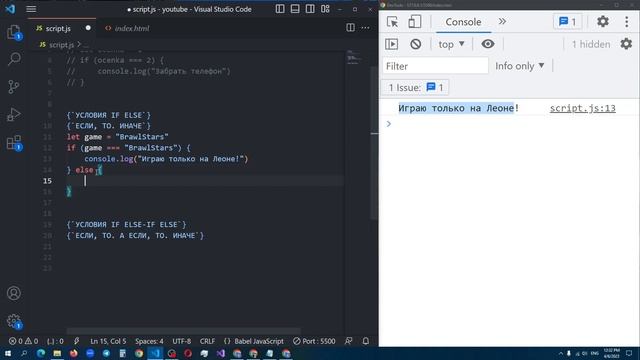Show more DevTools tabs chevron
Image resolution: width=640 pixels, height=360 pixels.
pyautogui.click(x=502, y=22)
